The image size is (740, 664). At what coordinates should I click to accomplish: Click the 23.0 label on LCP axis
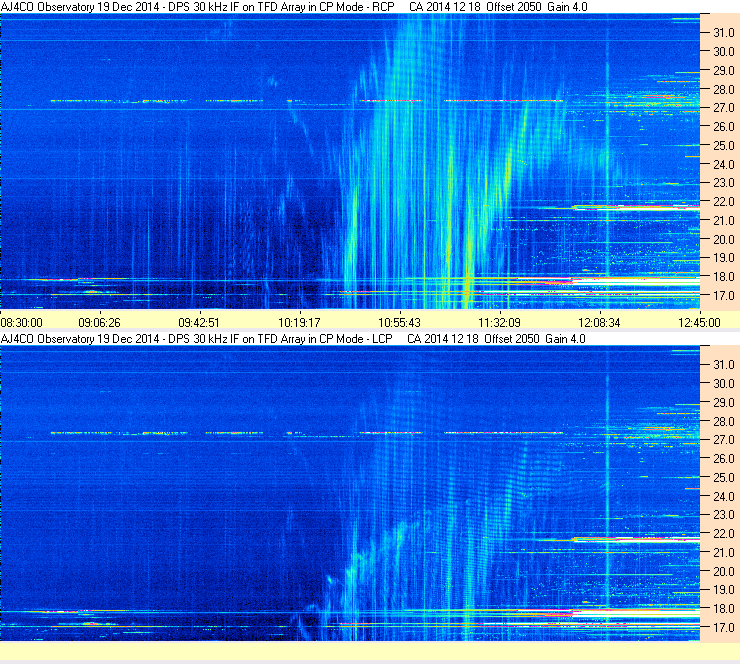point(724,515)
